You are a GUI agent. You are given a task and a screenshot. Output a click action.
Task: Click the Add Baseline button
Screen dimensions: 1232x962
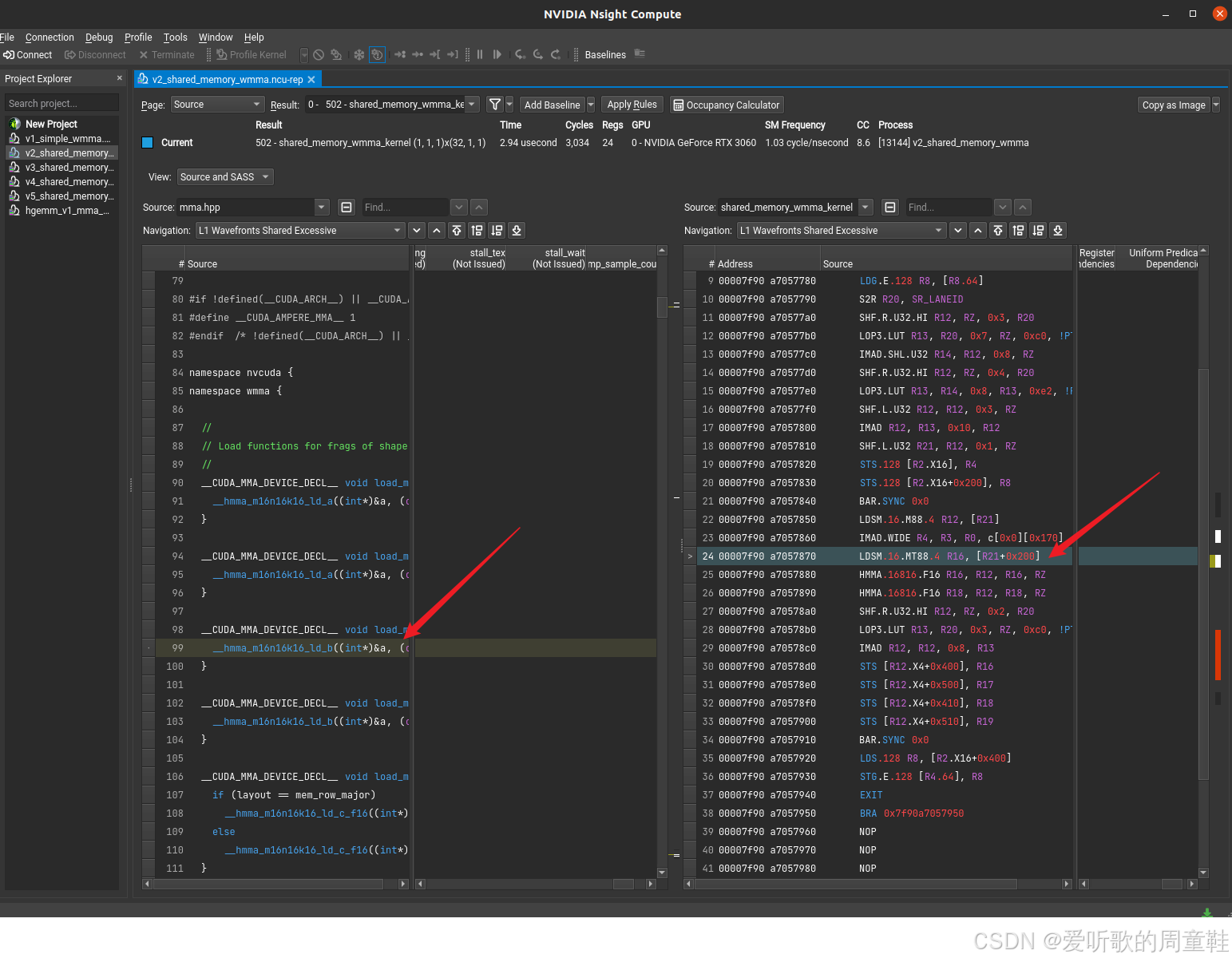click(x=552, y=105)
